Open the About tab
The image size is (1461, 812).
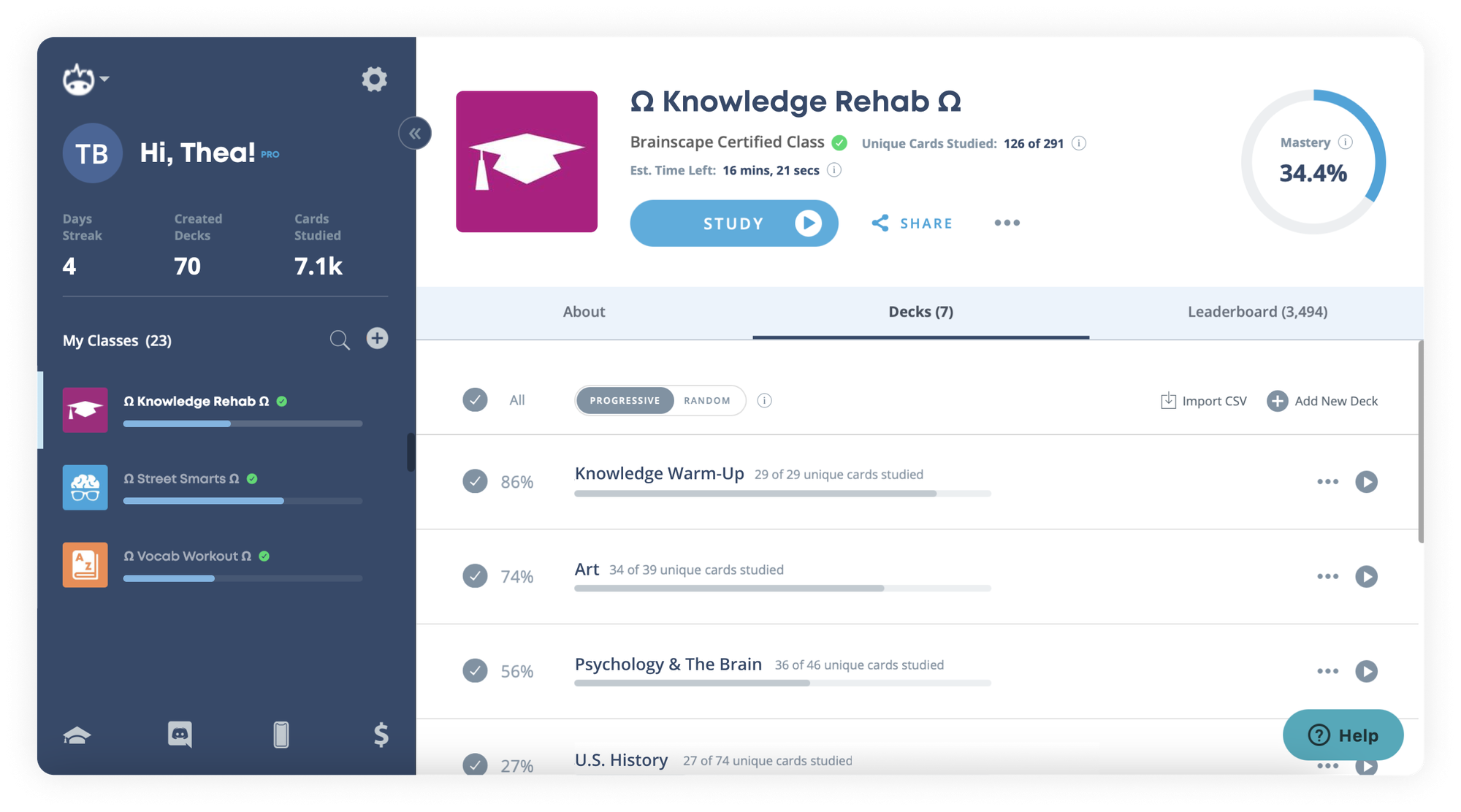click(x=584, y=312)
